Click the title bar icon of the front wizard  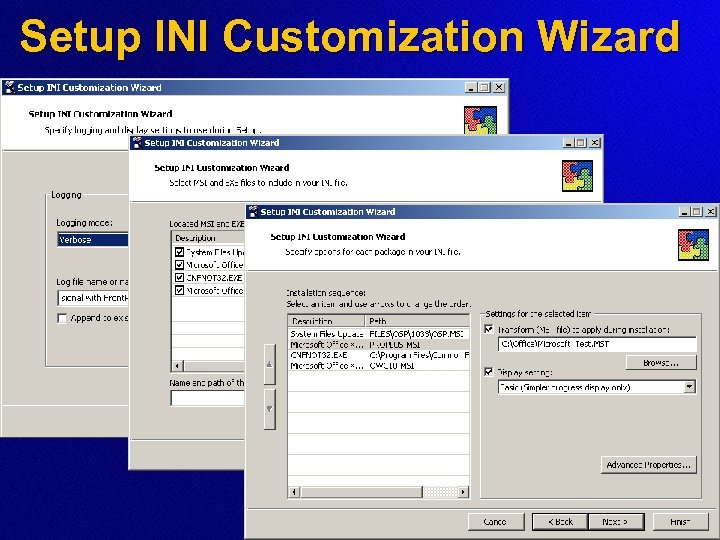pyautogui.click(x=253, y=212)
